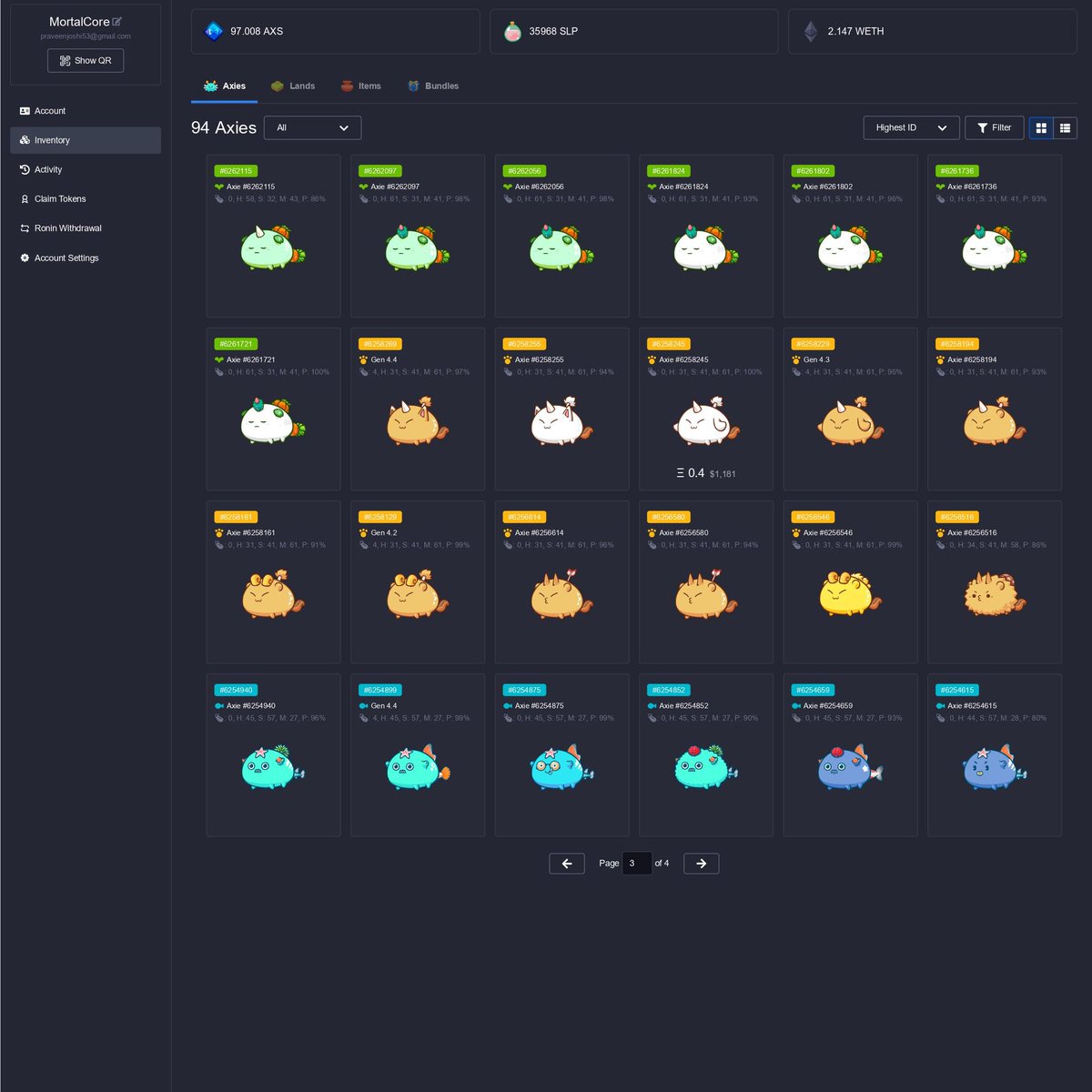
Task: Switch to the Lands tab
Action: click(293, 86)
